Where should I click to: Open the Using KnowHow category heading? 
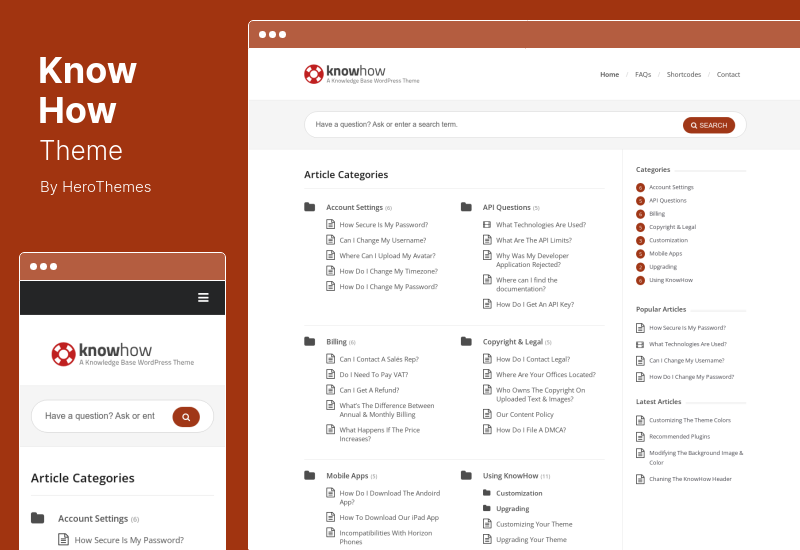click(510, 476)
